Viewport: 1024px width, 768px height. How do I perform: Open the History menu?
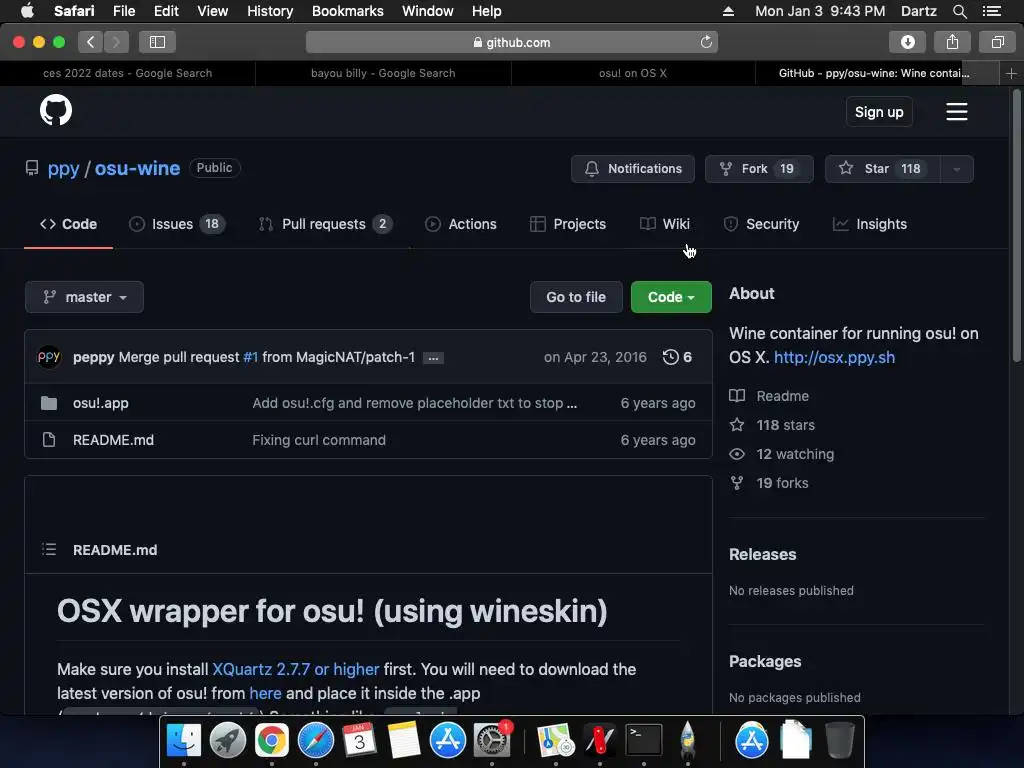pyautogui.click(x=270, y=11)
